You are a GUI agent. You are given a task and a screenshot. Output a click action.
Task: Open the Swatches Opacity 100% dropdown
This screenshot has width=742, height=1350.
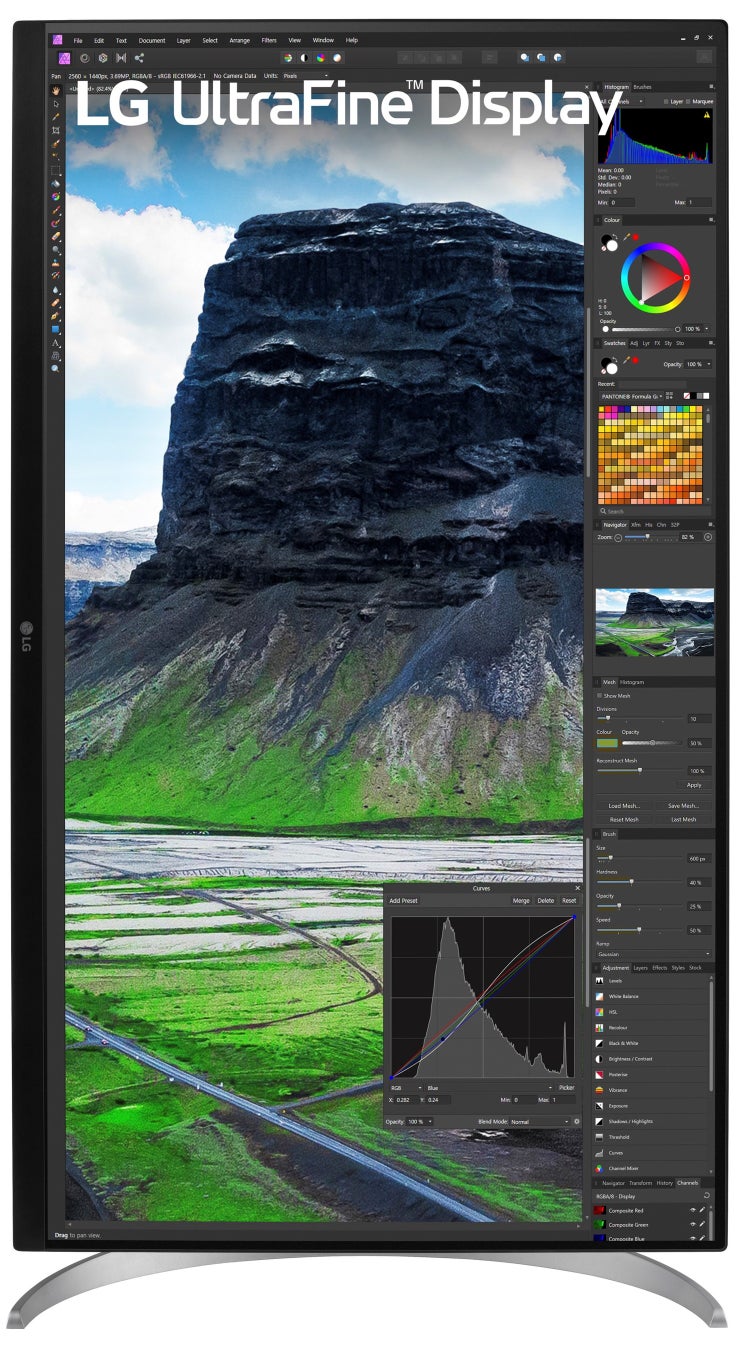click(698, 364)
